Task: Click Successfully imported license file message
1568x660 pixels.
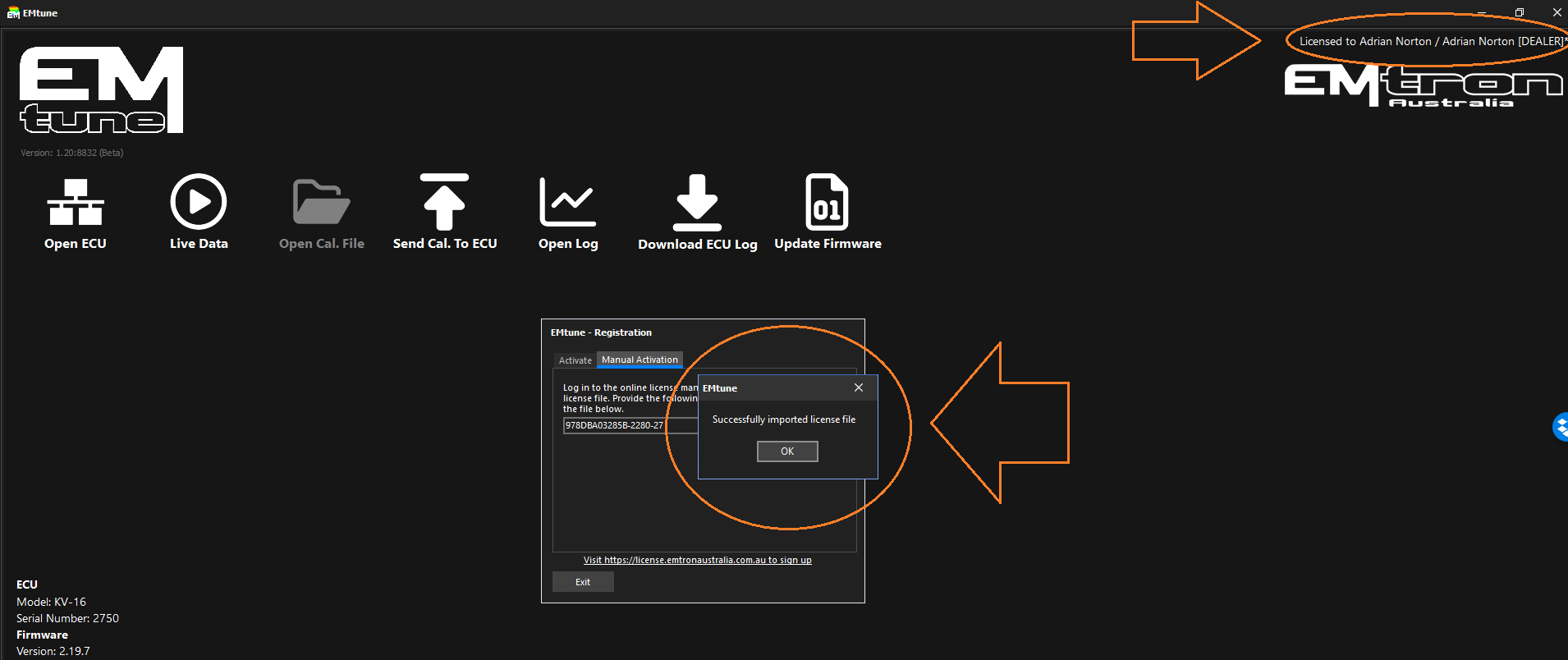Action: pyautogui.click(x=784, y=419)
